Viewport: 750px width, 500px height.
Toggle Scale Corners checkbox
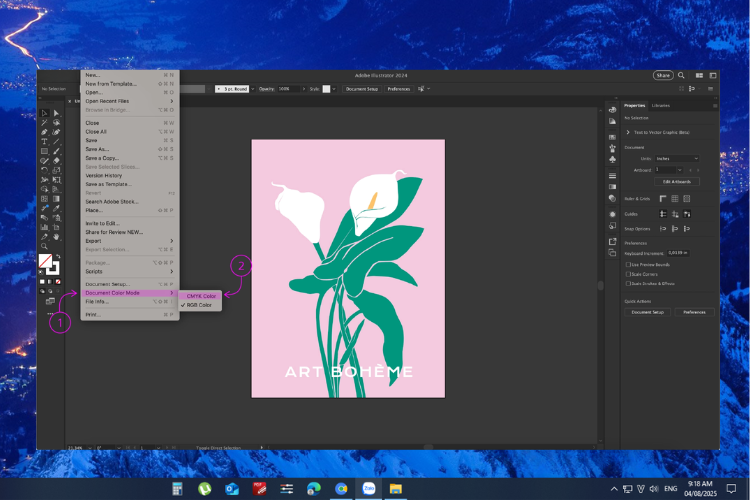click(629, 274)
